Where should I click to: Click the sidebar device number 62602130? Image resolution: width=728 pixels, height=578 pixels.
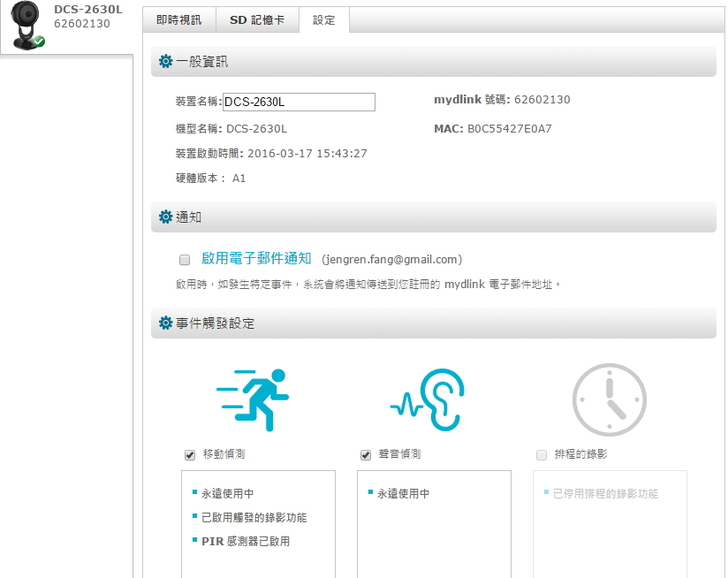coord(82,24)
